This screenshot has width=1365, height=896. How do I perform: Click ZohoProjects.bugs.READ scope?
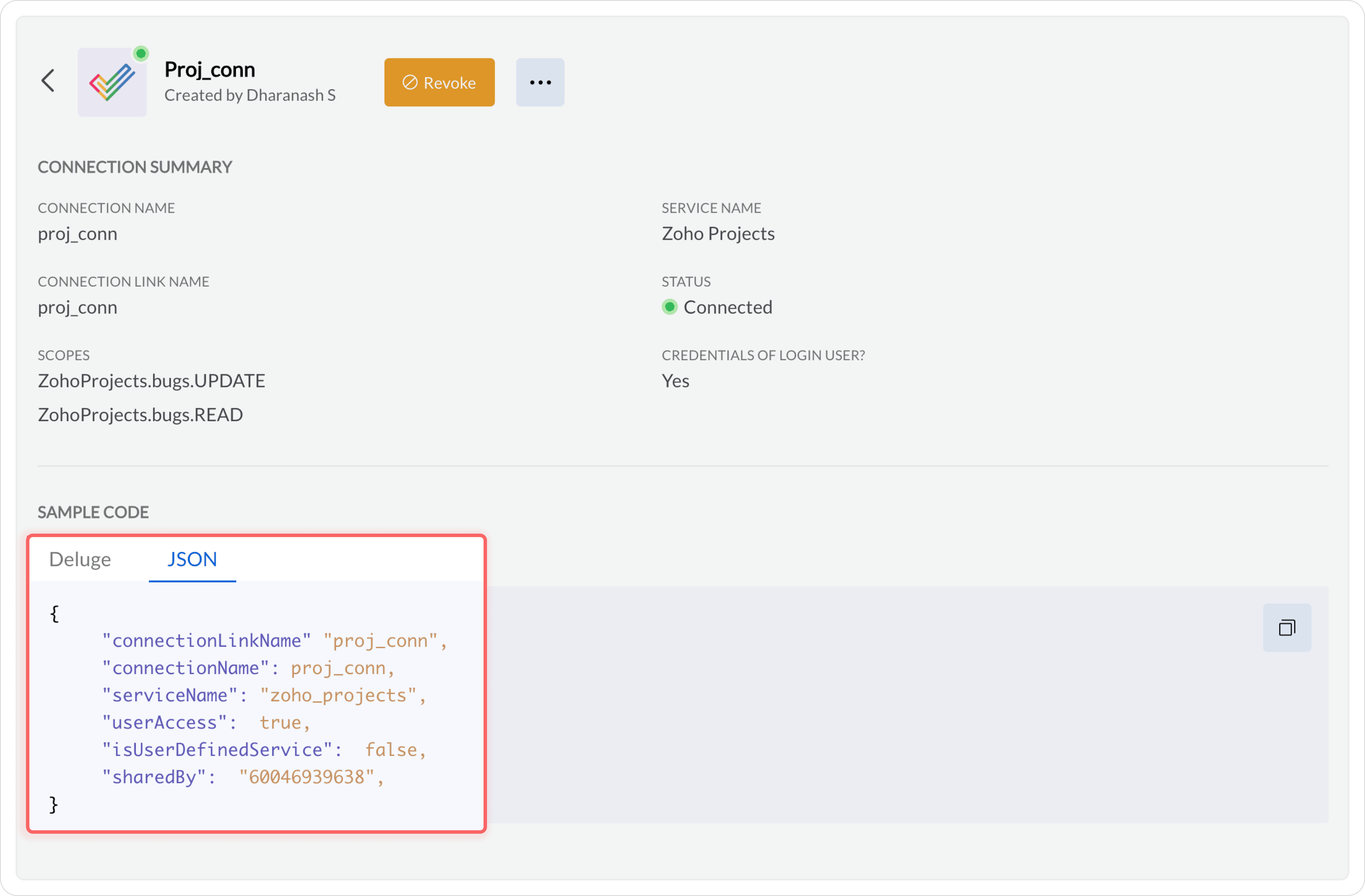pyautogui.click(x=140, y=415)
